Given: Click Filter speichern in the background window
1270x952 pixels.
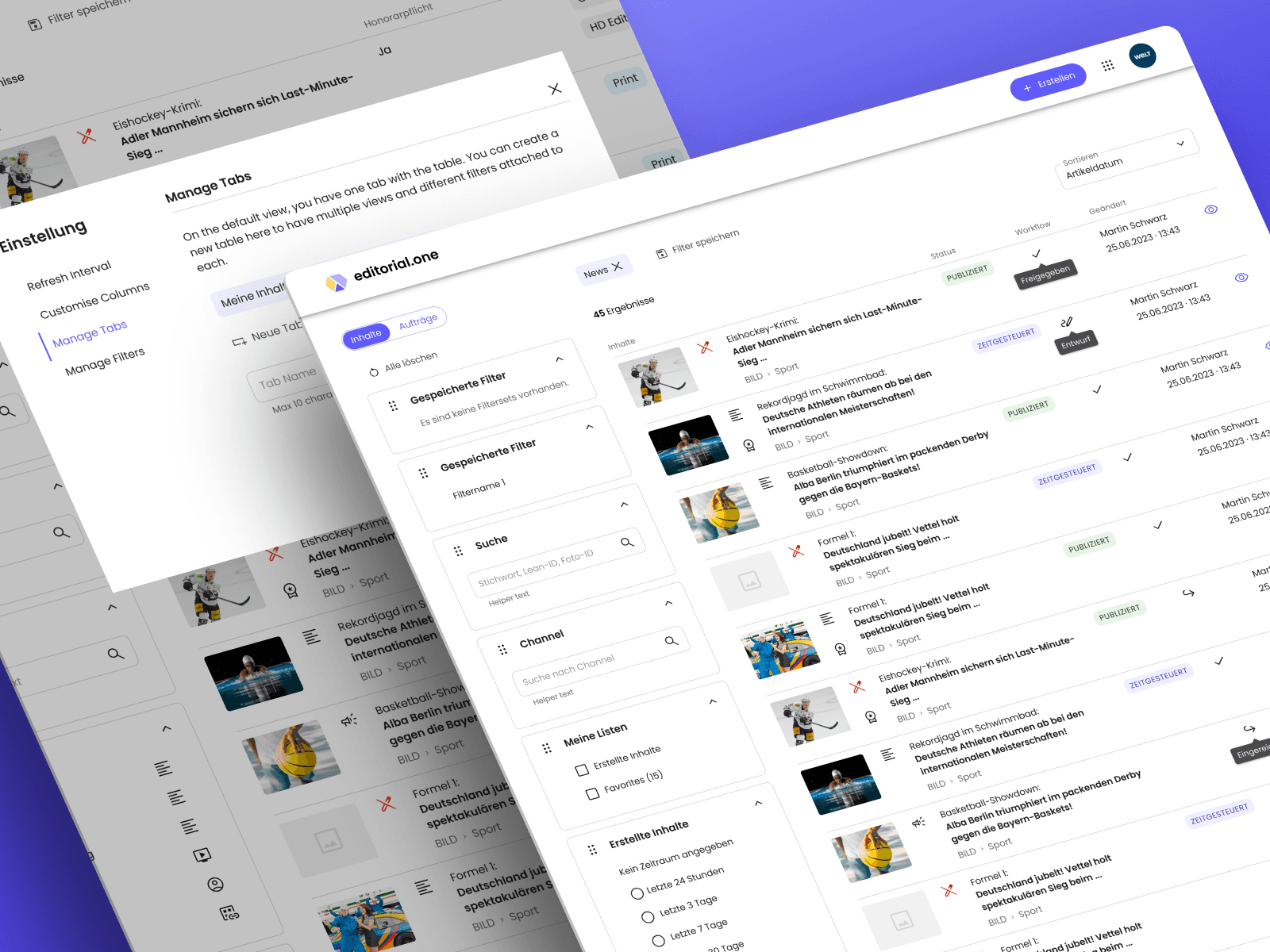Looking at the screenshot, I should click(x=79, y=12).
